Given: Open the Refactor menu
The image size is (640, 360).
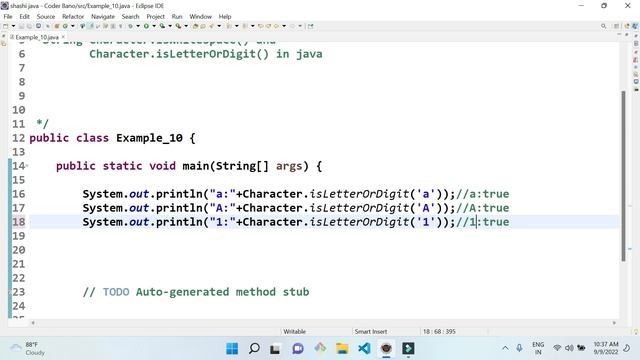Looking at the screenshot, I should 73,16.
